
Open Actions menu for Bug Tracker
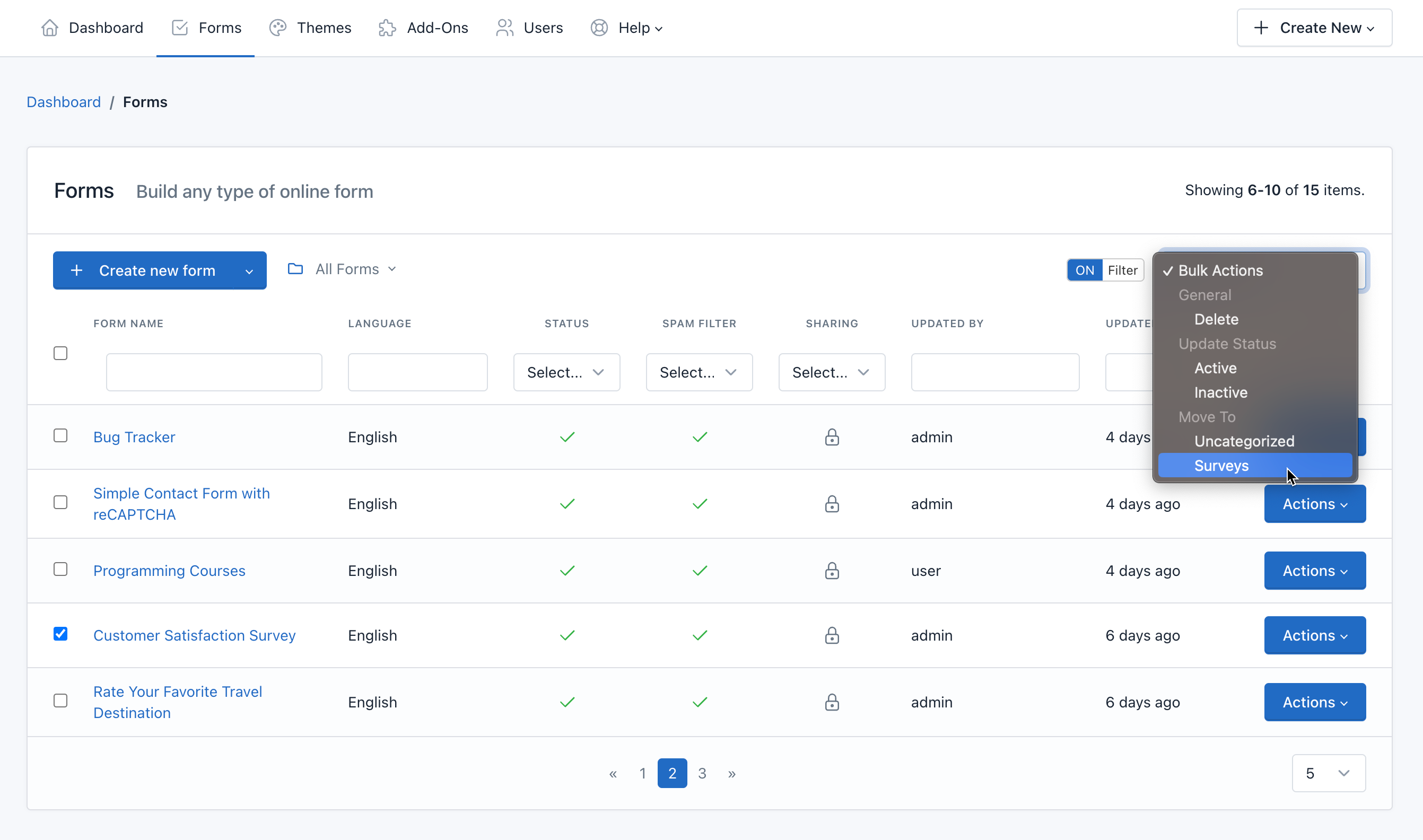[1314, 437]
